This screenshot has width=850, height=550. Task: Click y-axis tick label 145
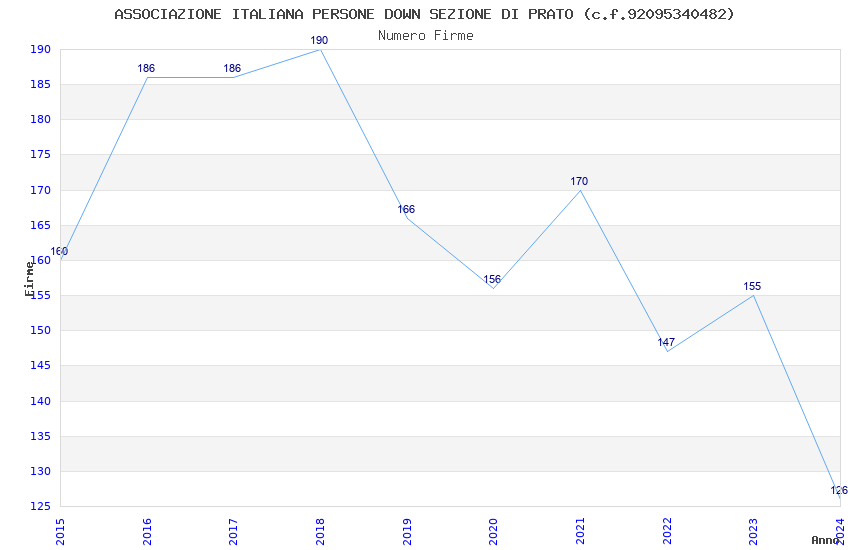click(x=40, y=366)
